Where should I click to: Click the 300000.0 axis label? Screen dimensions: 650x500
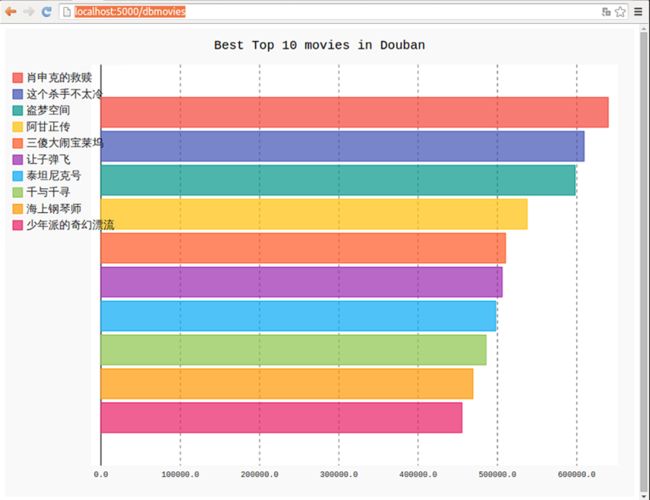(x=339, y=474)
